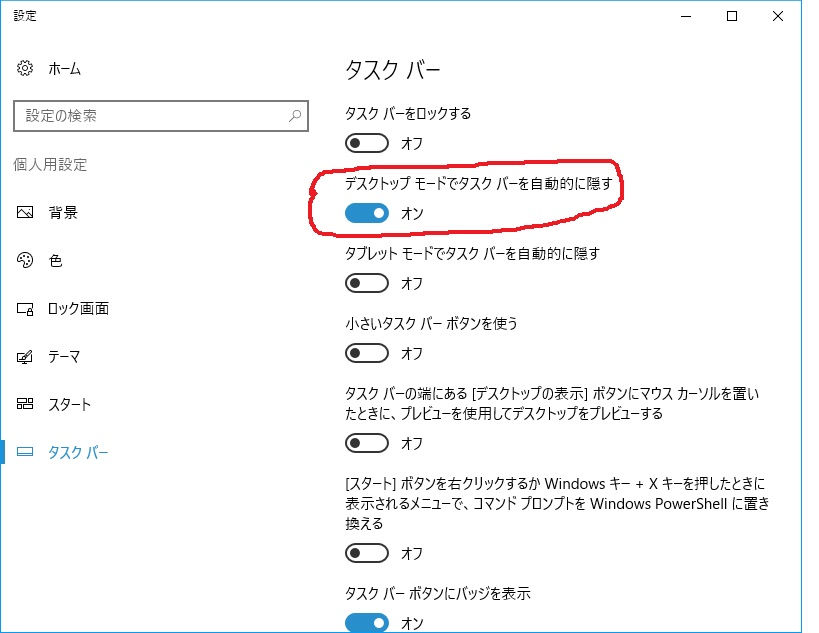
Task: Open the 色 settings section
Action: [55, 260]
